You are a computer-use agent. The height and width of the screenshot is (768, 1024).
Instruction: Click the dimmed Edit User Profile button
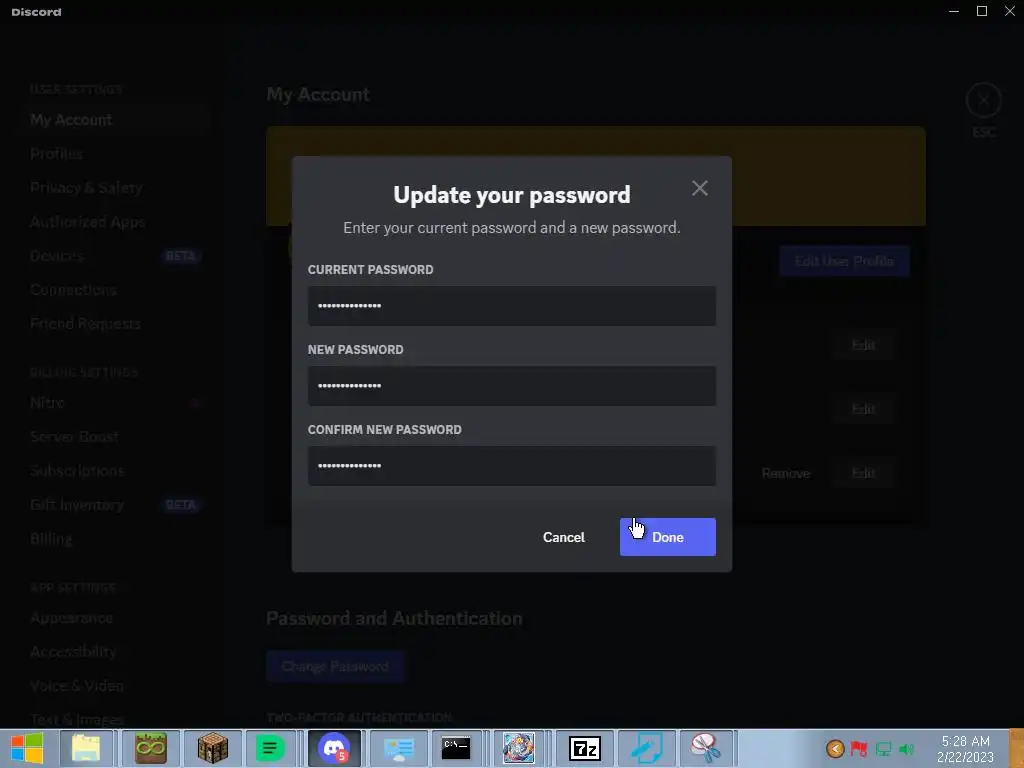(x=844, y=261)
